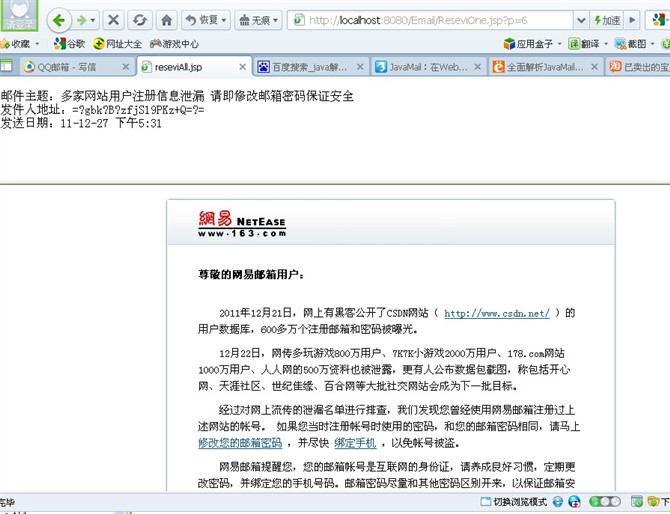Click the Baidu paw favicon on 百度搜索 tab
This screenshot has height=514, width=670.
click(x=264, y=67)
